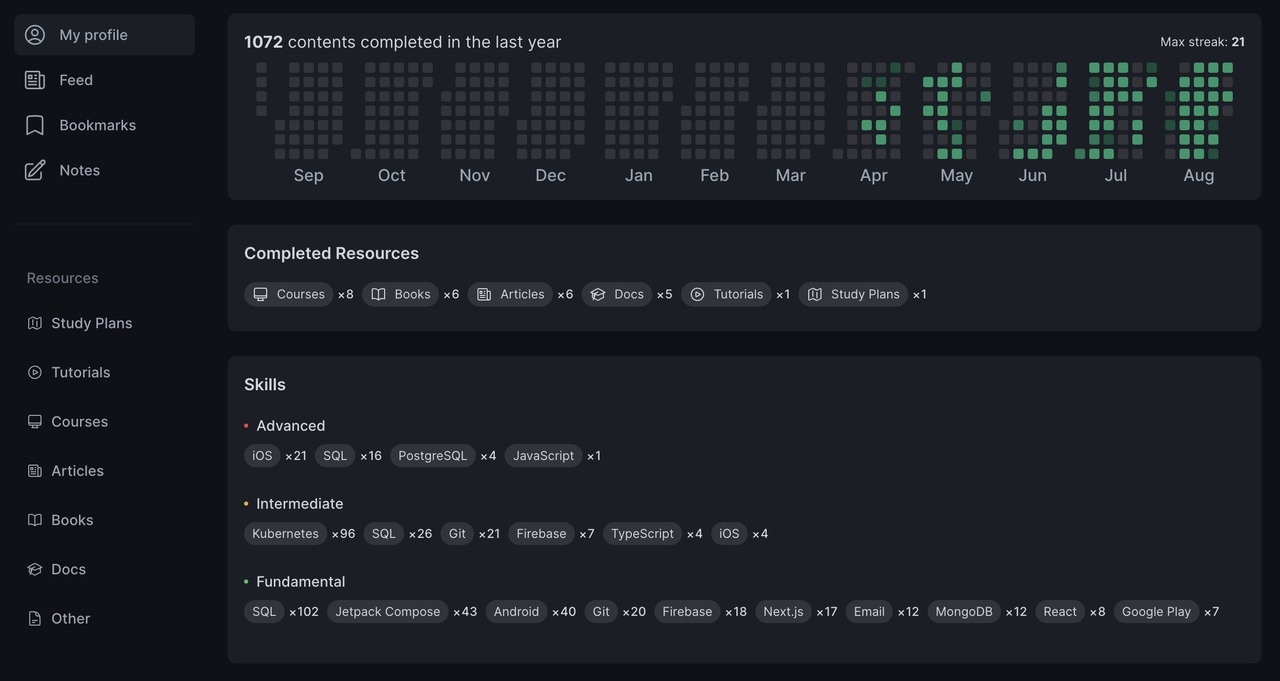Click the Intermediate skill level heading

pos(300,504)
